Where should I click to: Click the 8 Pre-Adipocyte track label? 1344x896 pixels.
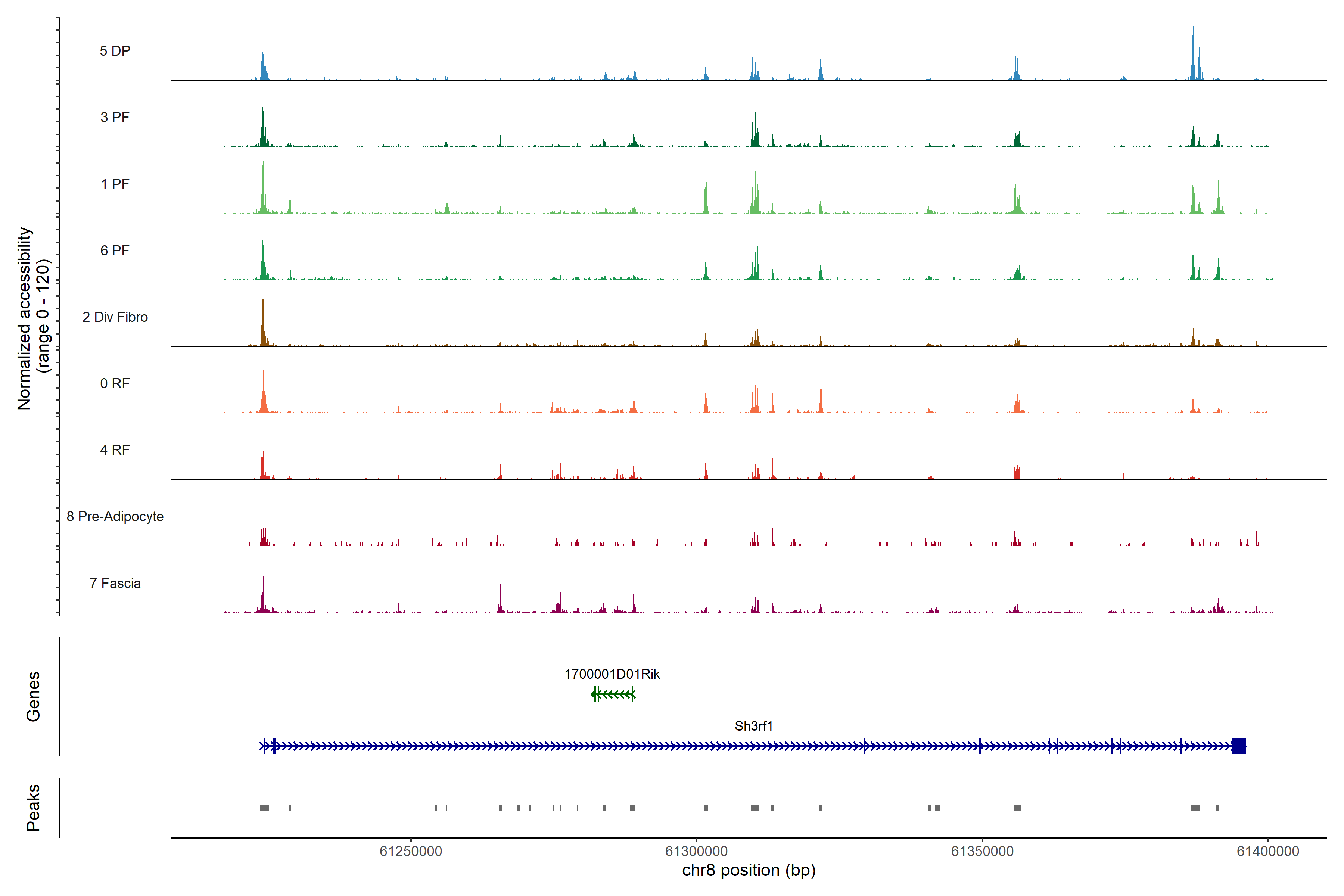pos(115,517)
